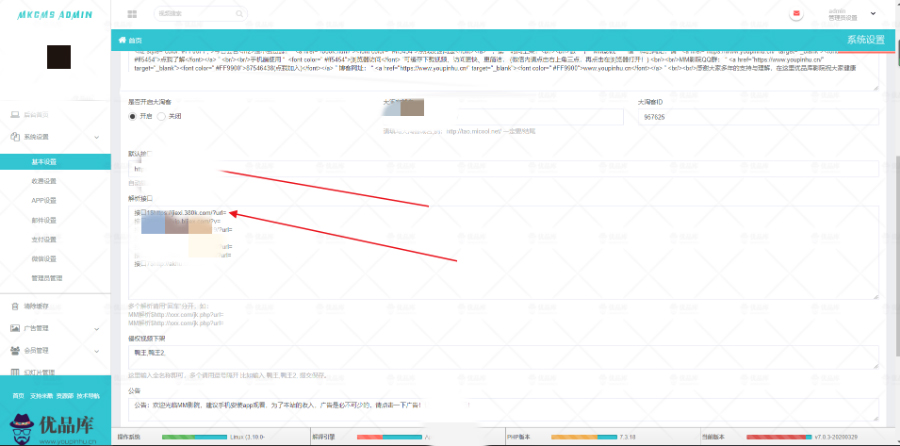Screen dimensions: 900x446
Task: Click the 大淘客ID label
Action: 650,102
